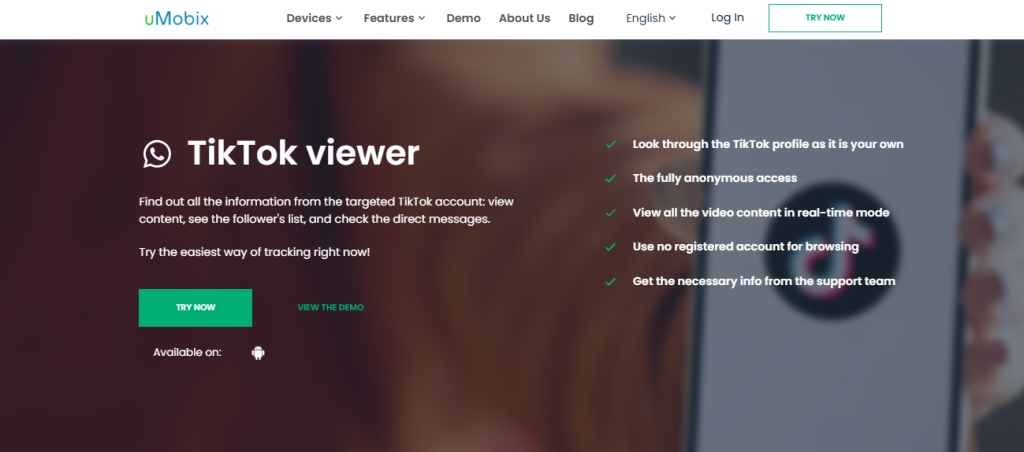
Task: Click checkmark next to 'Use no registered account'
Action: 610,247
